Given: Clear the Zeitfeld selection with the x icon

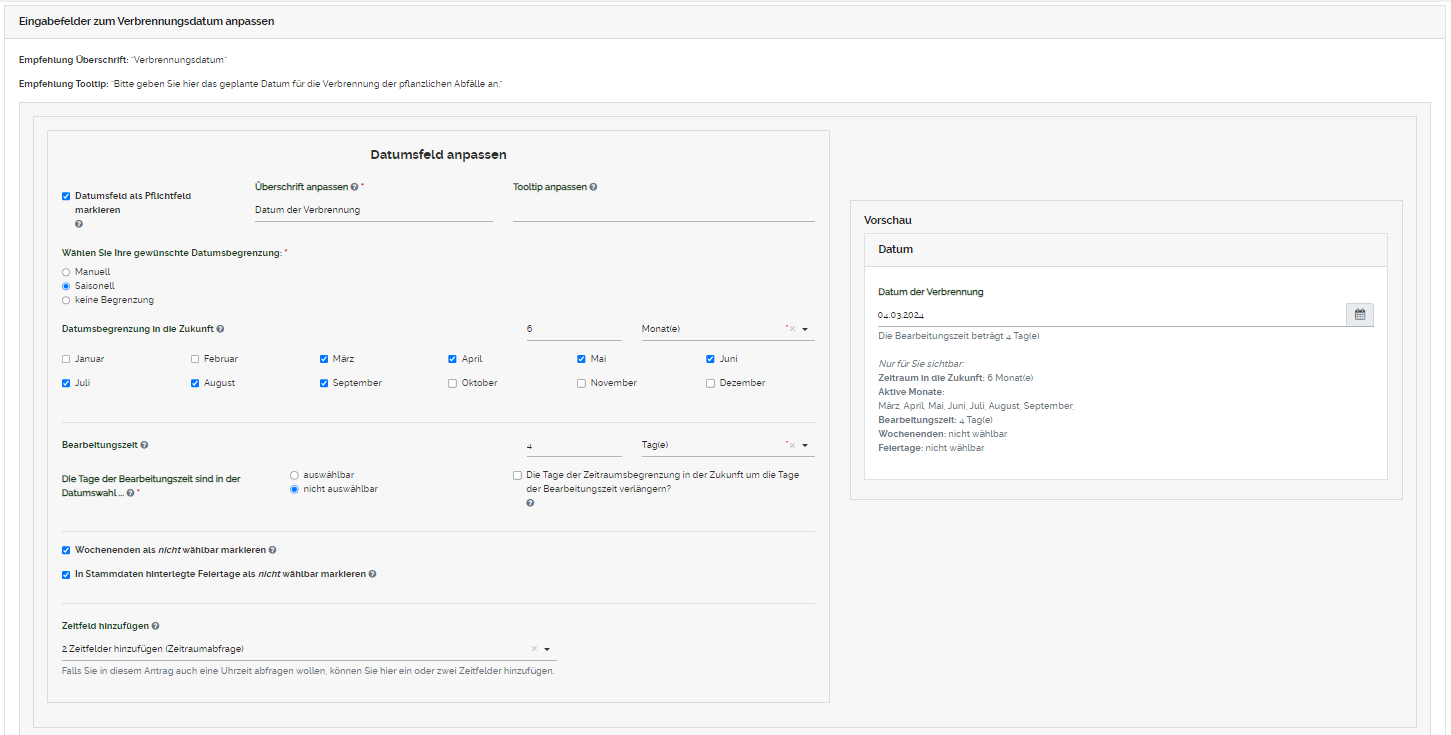Looking at the screenshot, I should tap(534, 649).
